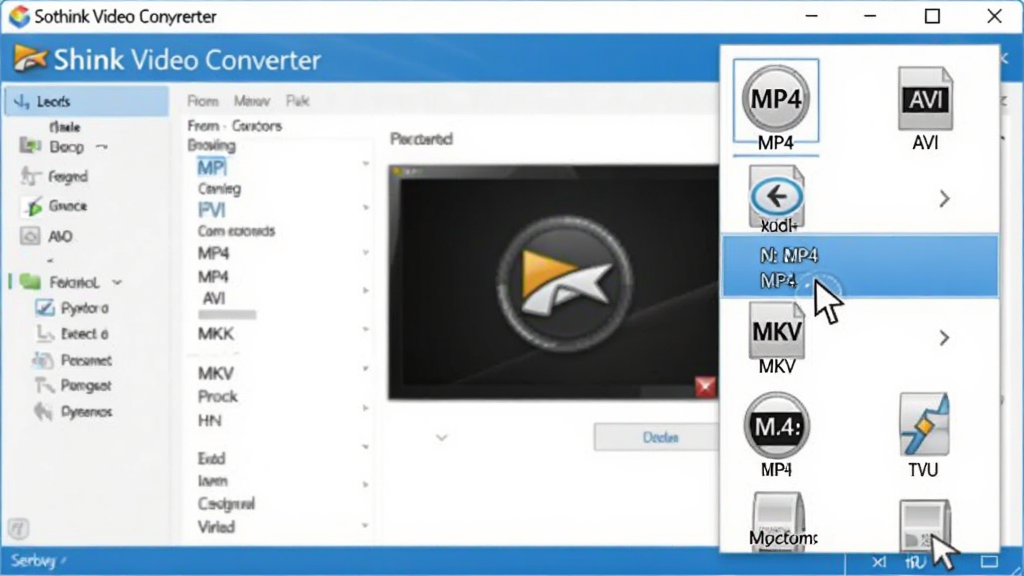The image size is (1024, 576).
Task: Click the Serbvy status bar label
Action: click(x=33, y=561)
